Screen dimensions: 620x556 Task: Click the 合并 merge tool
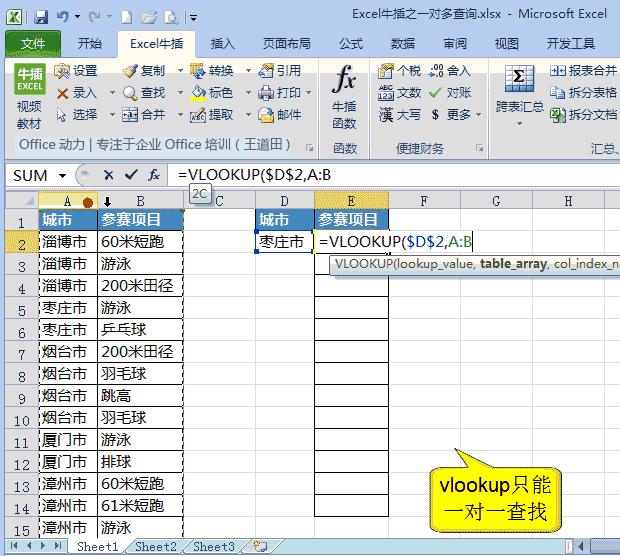pos(143,115)
